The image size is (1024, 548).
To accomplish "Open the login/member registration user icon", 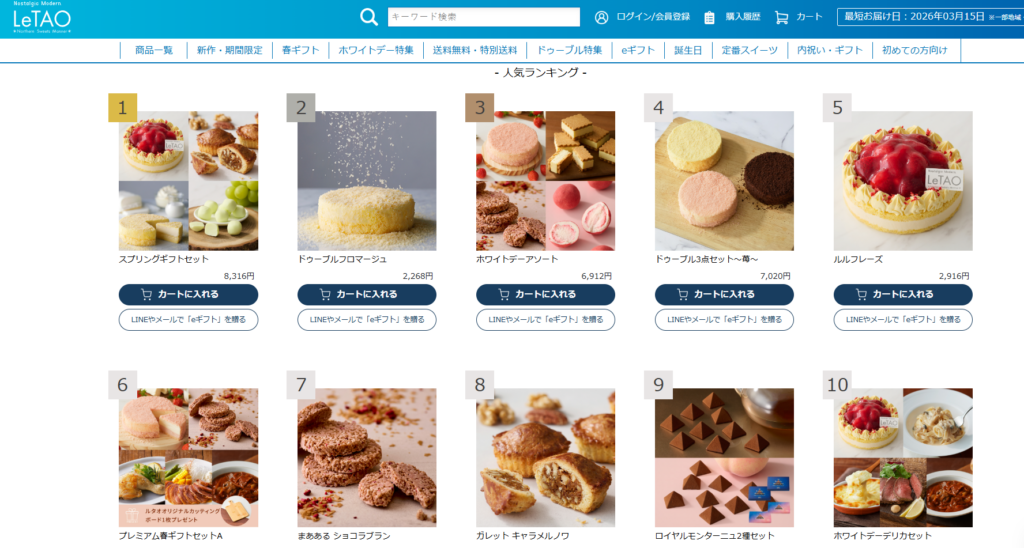I will [x=601, y=18].
